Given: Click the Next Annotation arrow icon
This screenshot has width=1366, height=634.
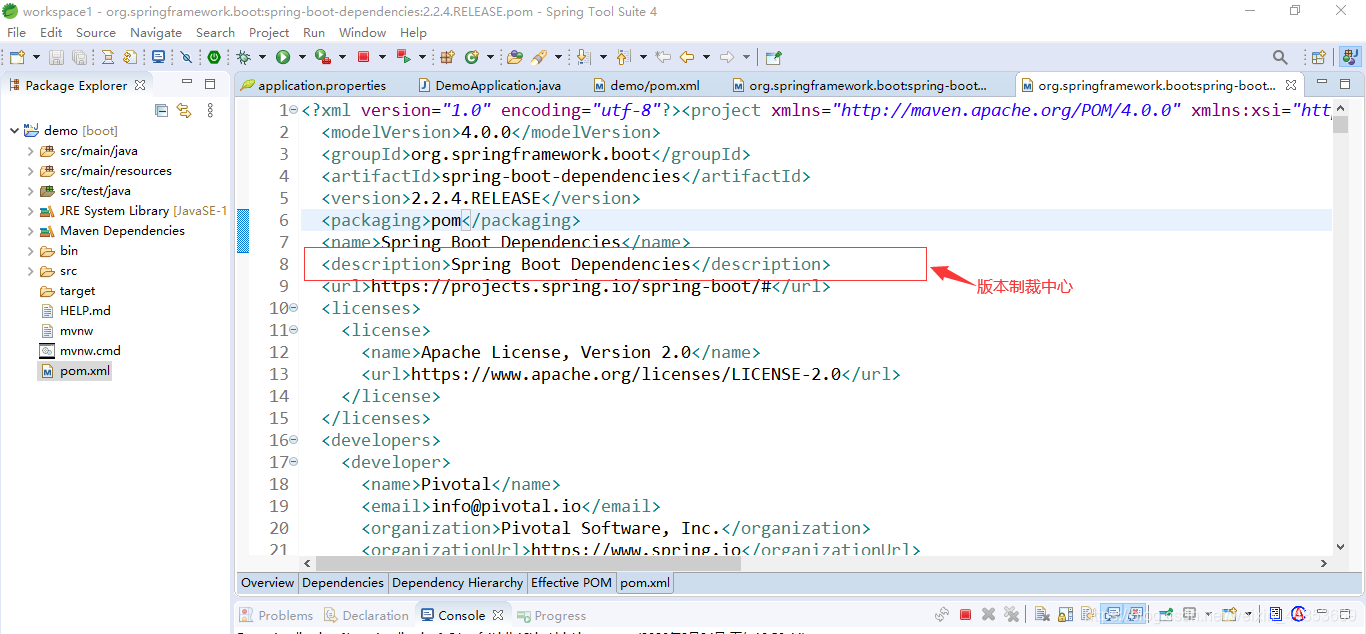Looking at the screenshot, I should tap(583, 57).
